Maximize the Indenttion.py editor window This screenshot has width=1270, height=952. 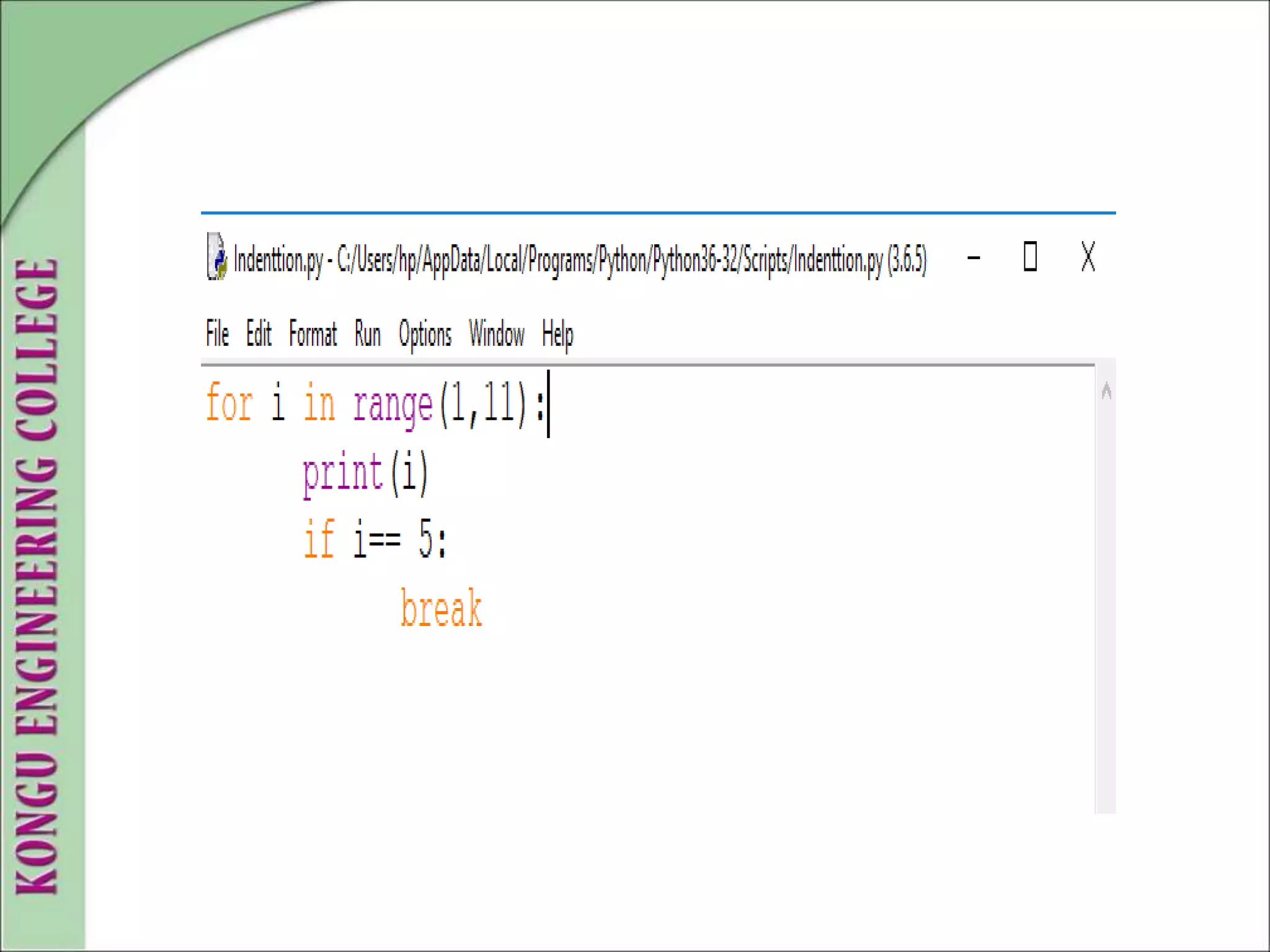tap(1030, 257)
